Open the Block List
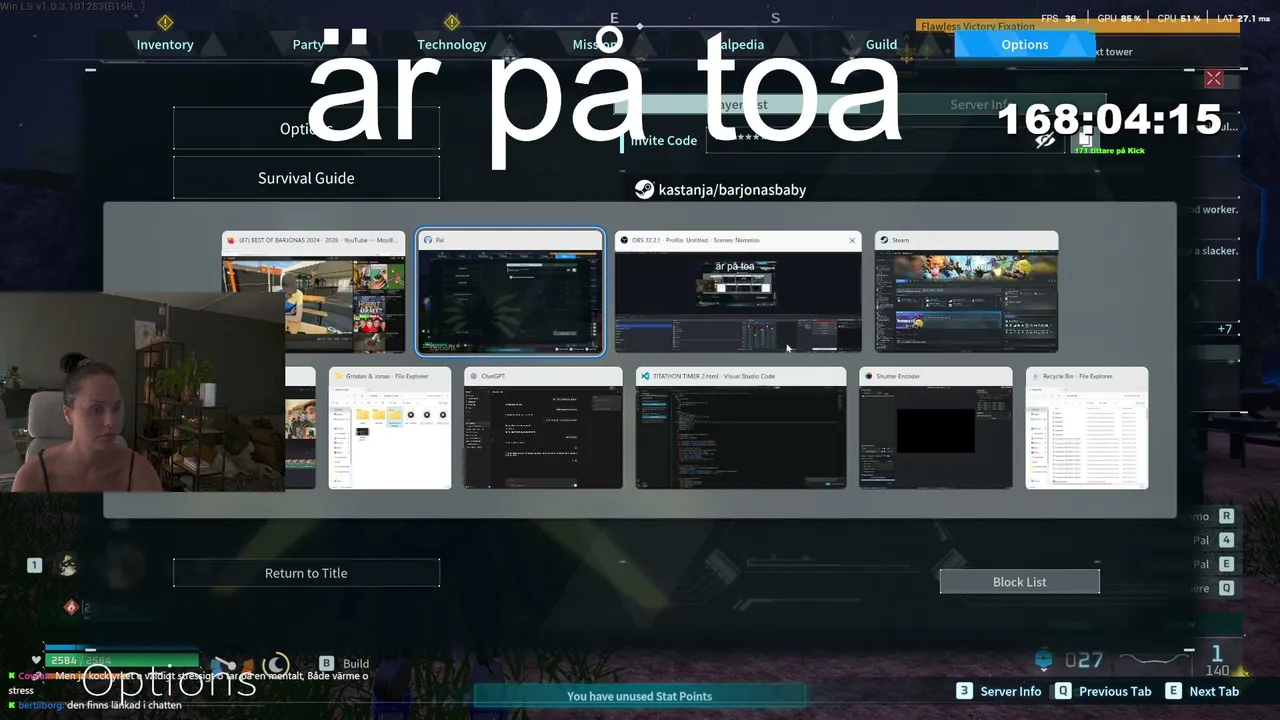Viewport: 1280px width, 720px height. 1019,582
